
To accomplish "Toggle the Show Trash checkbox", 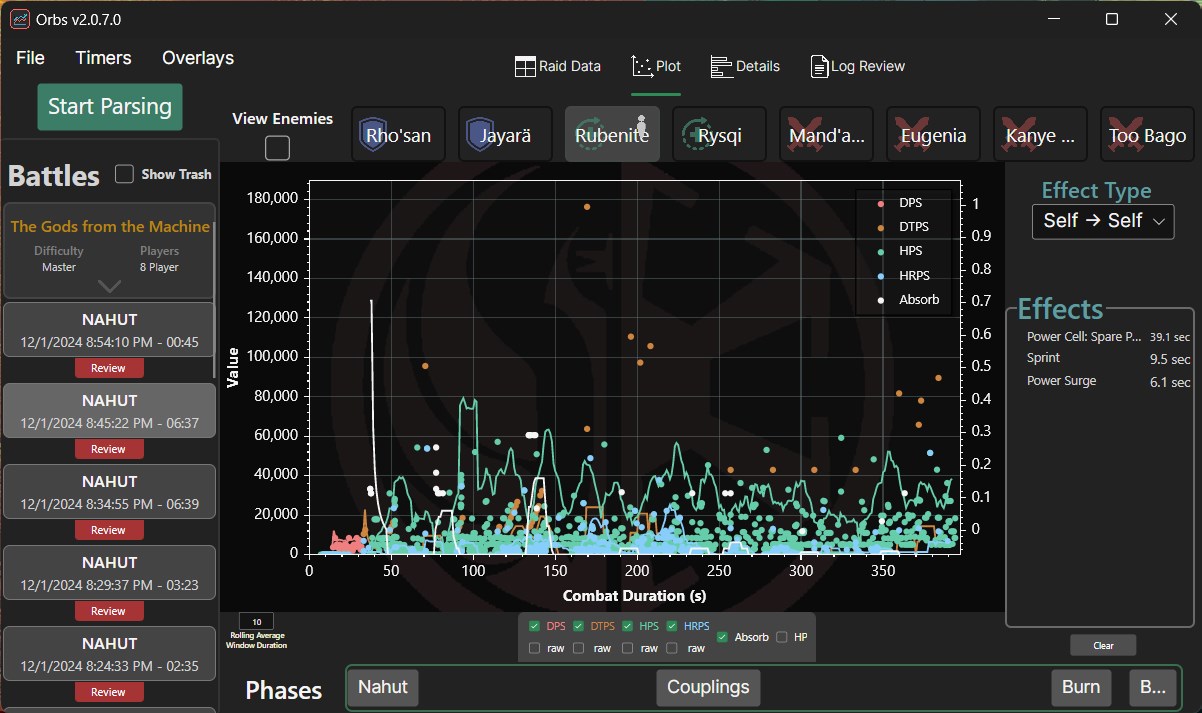I will tap(124, 174).
